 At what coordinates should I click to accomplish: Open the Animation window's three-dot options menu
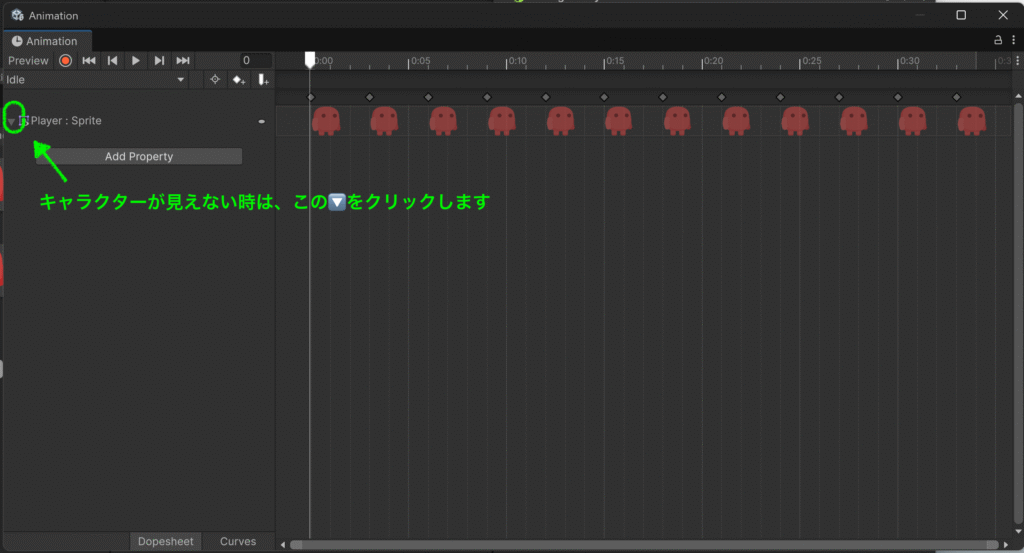coord(1012,41)
